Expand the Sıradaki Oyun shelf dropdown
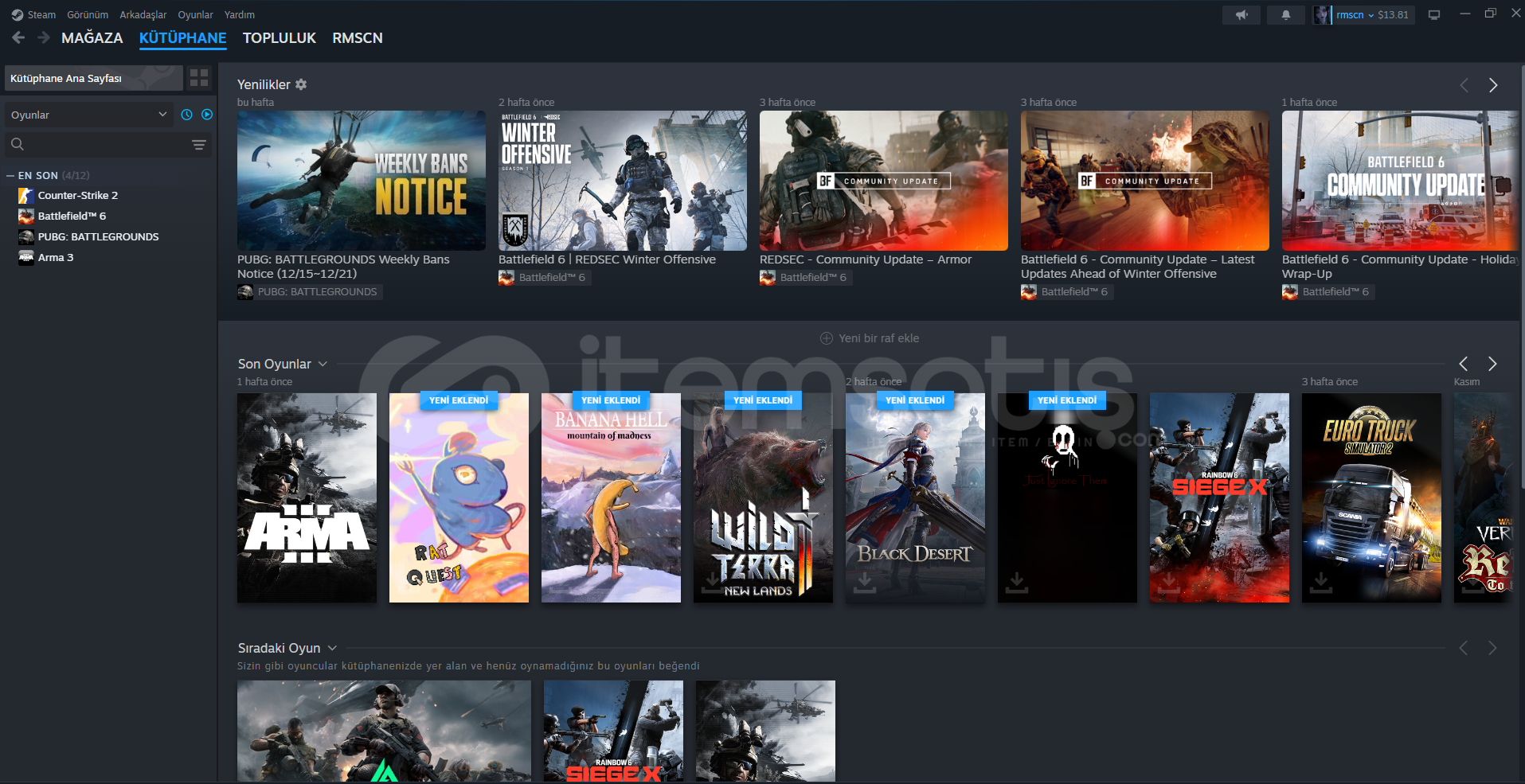Screen dimensions: 1525x784 [x=332, y=648]
